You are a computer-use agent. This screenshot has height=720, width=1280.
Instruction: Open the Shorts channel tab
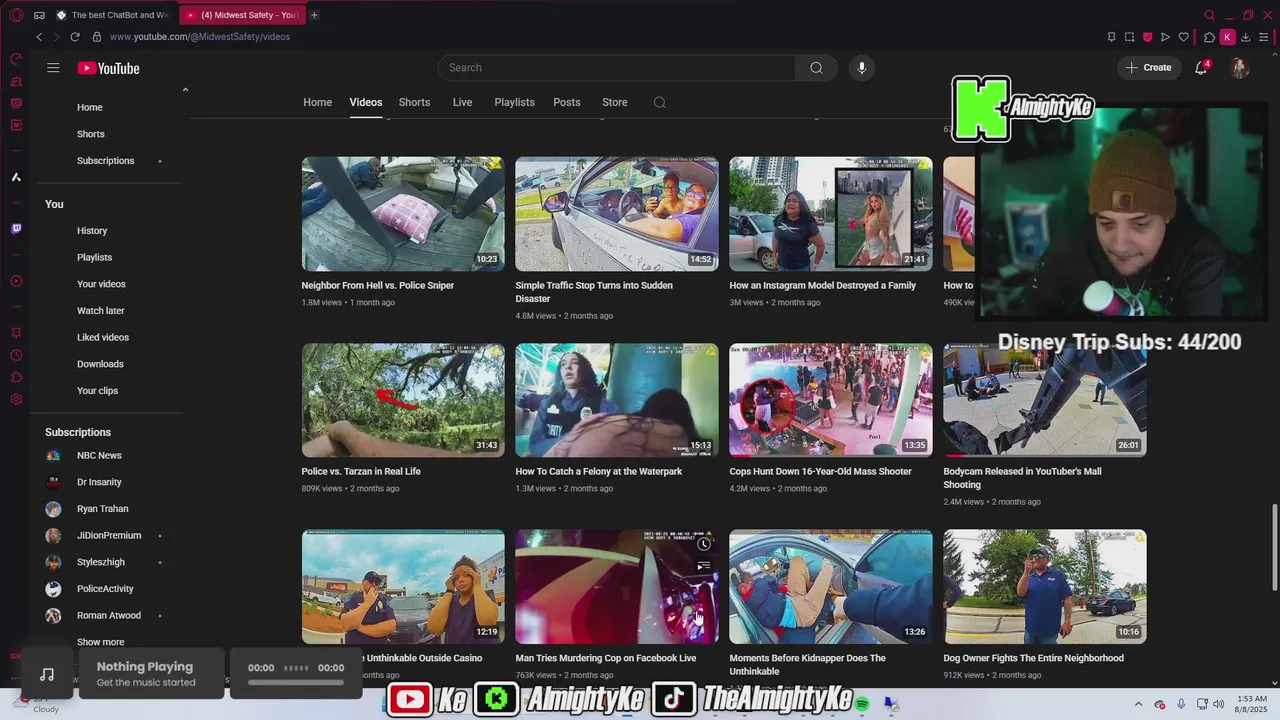tap(414, 102)
